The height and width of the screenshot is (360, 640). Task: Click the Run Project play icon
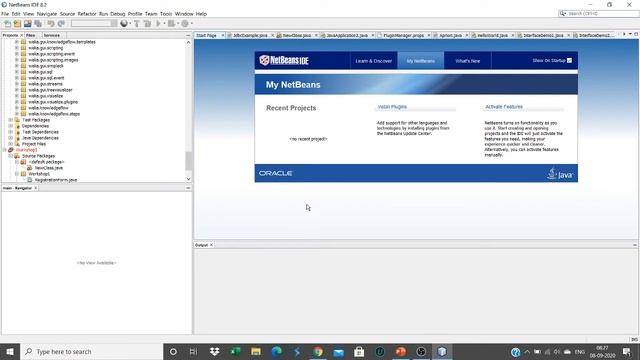pyautogui.click(x=158, y=24)
